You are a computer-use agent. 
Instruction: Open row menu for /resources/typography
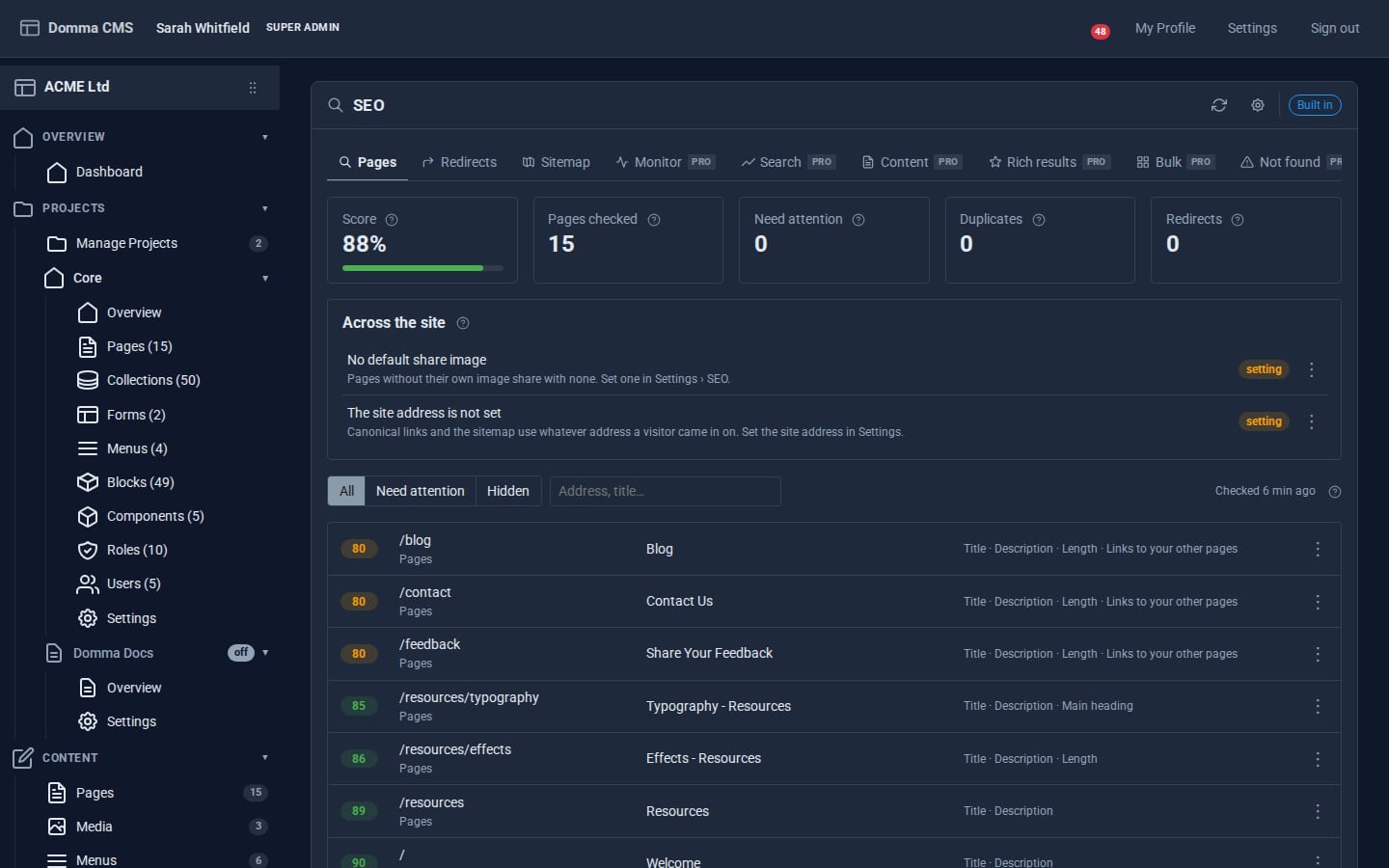(x=1318, y=707)
